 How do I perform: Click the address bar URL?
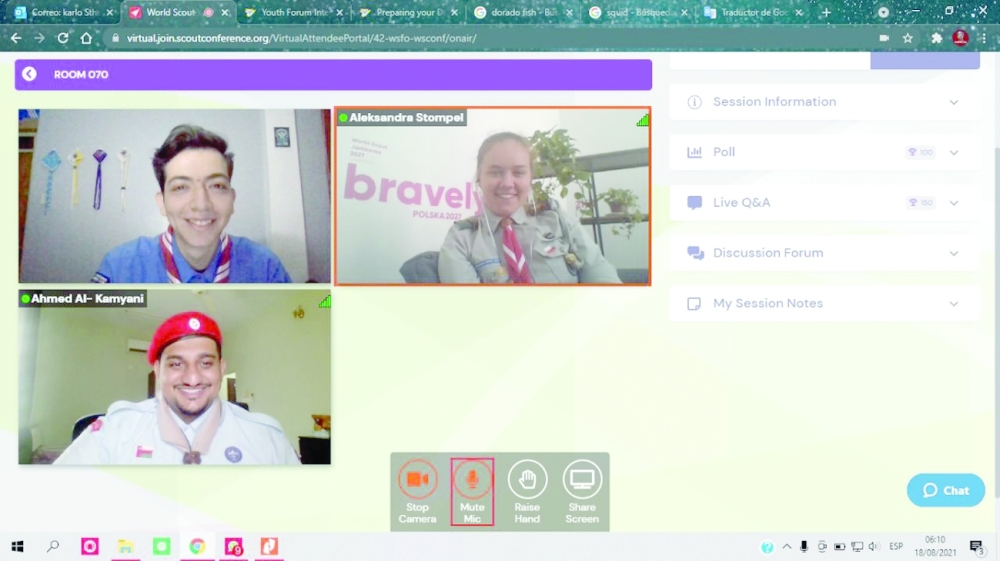pos(300,38)
